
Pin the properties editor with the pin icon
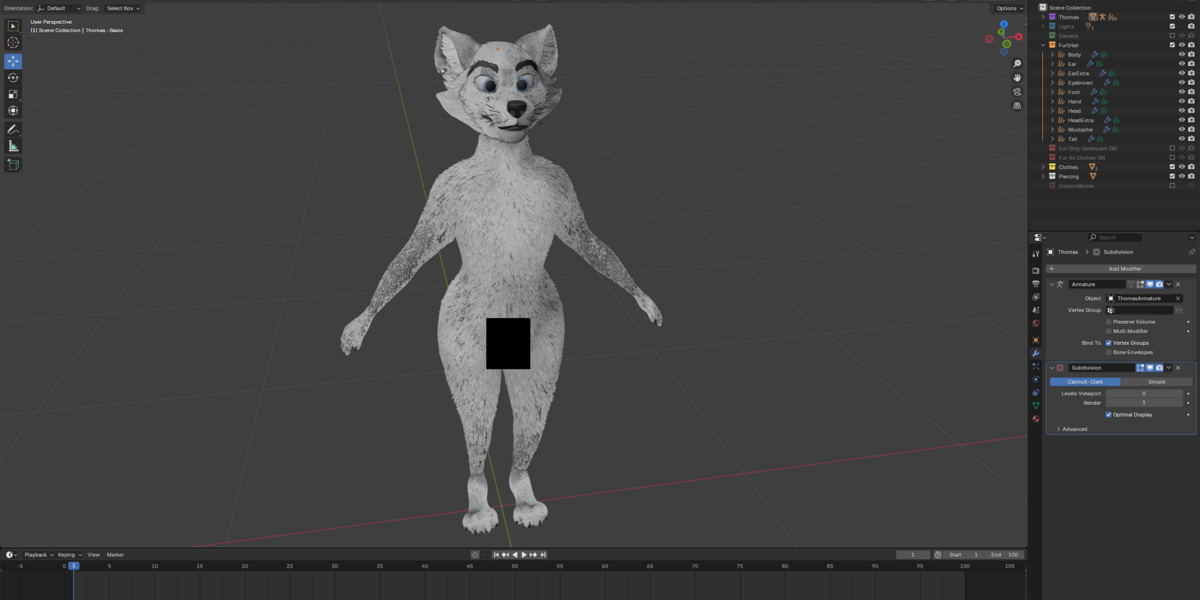(1191, 252)
